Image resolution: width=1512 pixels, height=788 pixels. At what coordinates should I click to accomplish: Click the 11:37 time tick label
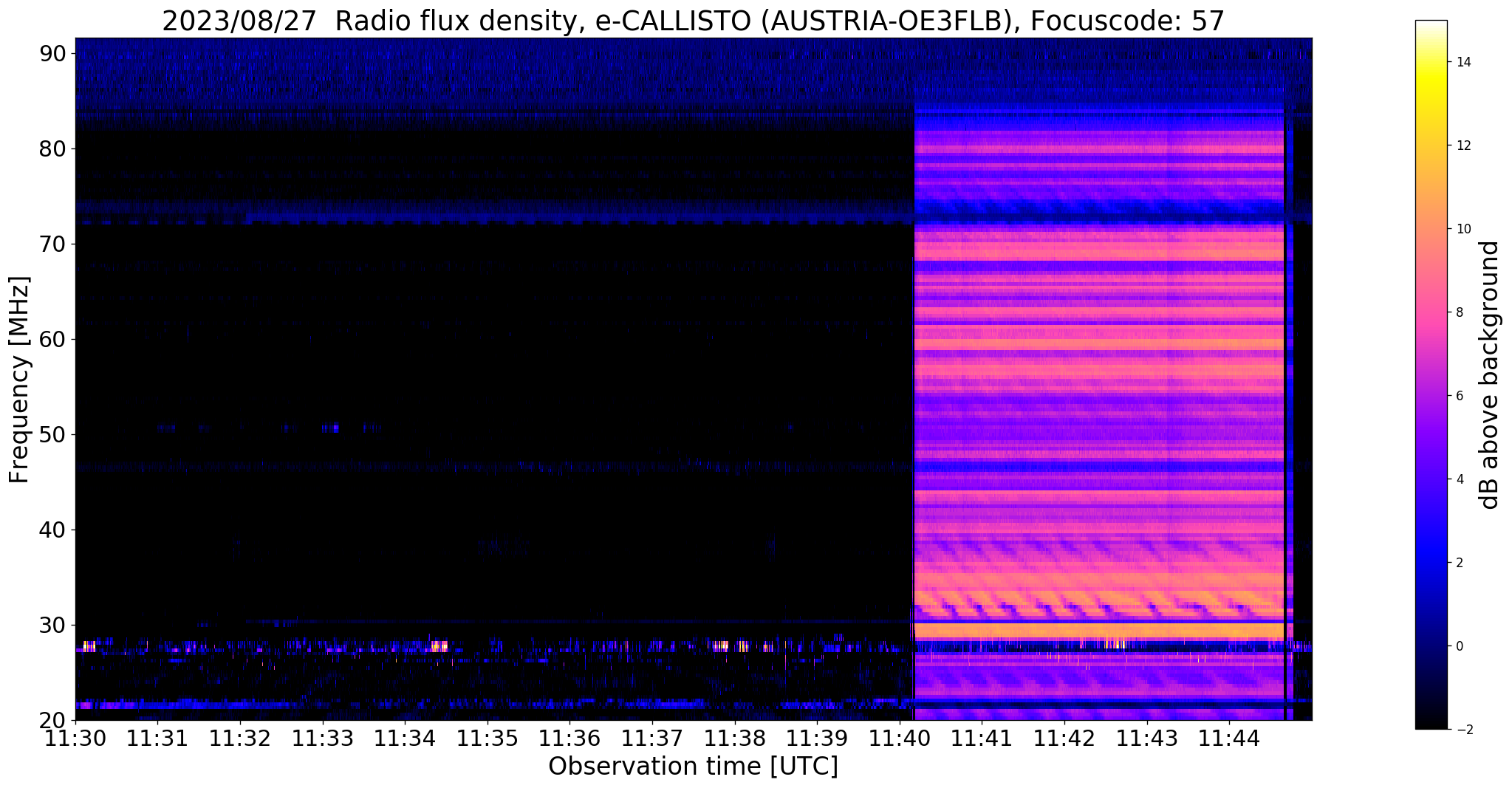pyautogui.click(x=652, y=738)
